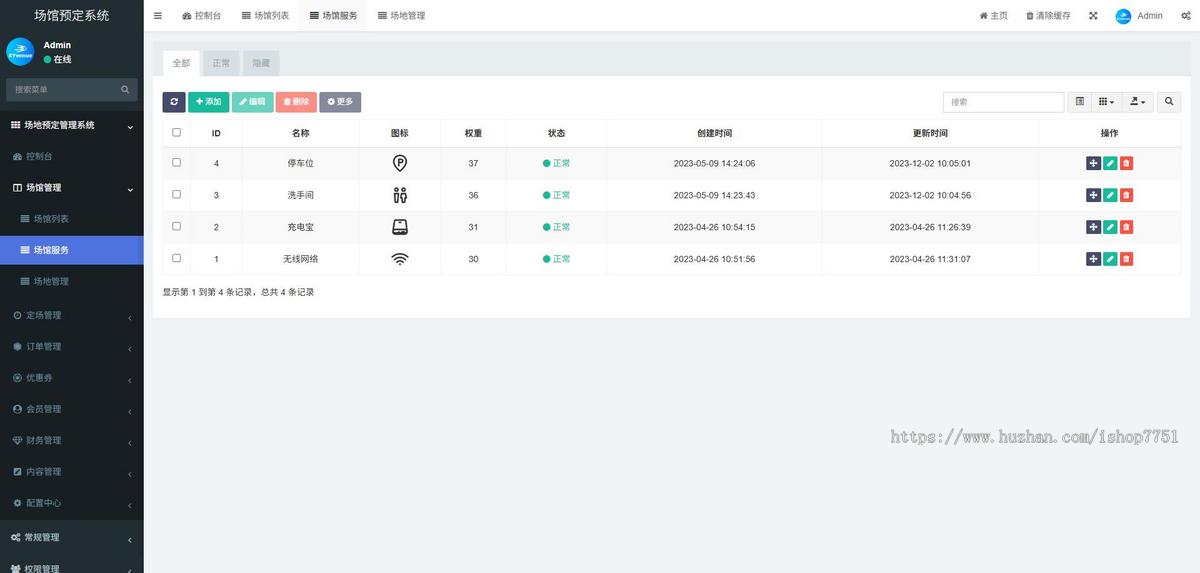
Task: Open the 场馆列表 top navigation tab
Action: [265, 16]
